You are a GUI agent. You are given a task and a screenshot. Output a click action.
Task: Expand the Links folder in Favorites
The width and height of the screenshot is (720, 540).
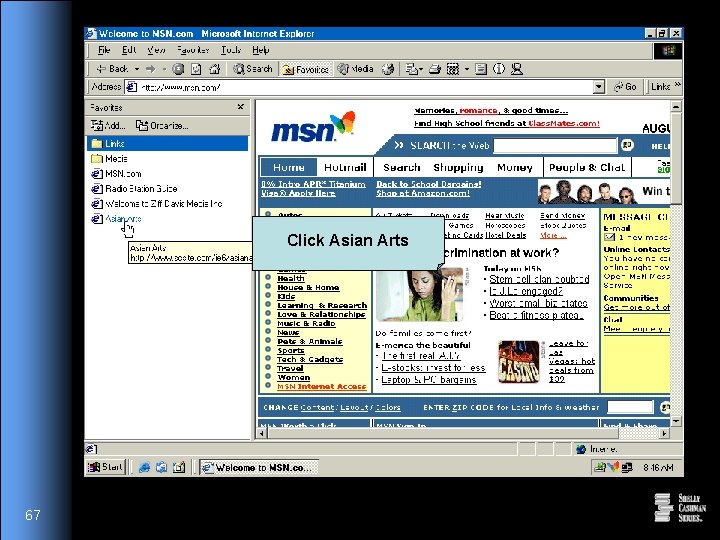coord(167,144)
